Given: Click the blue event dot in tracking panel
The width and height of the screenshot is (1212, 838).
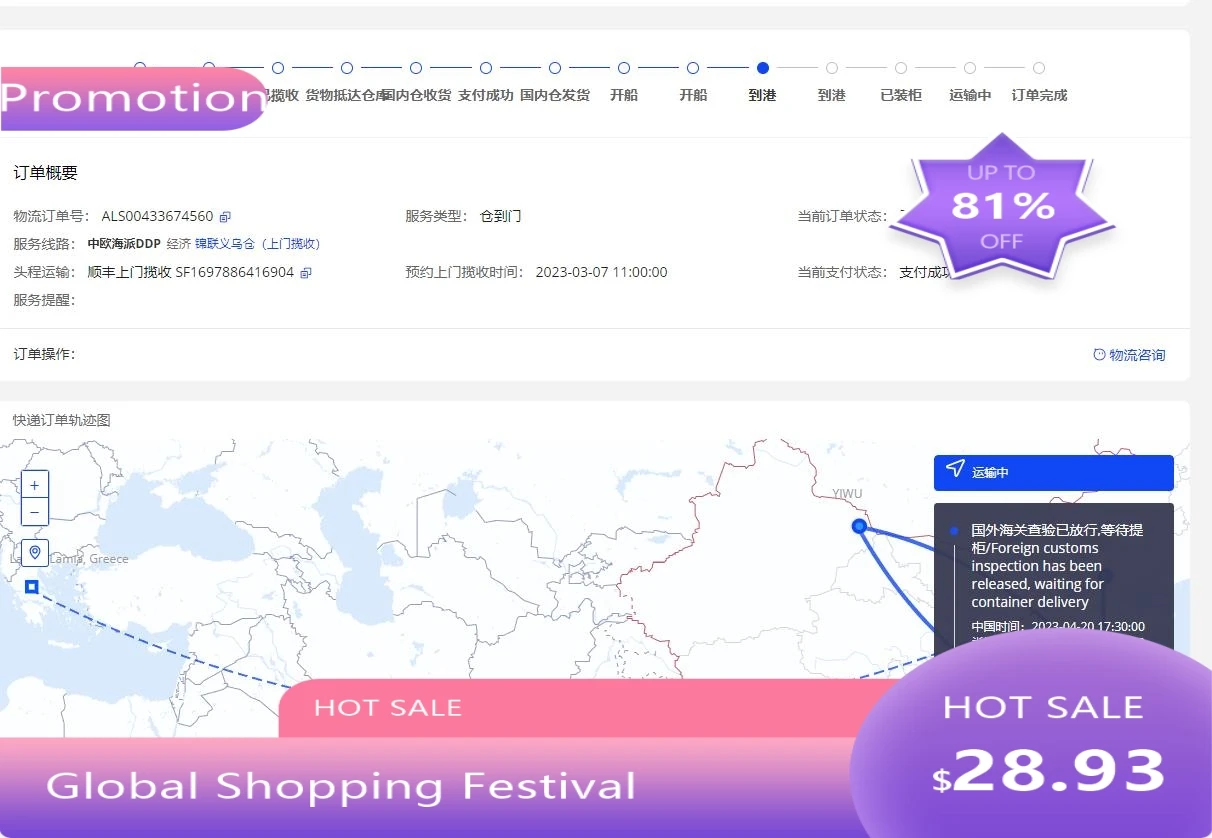Looking at the screenshot, I should pos(955,530).
